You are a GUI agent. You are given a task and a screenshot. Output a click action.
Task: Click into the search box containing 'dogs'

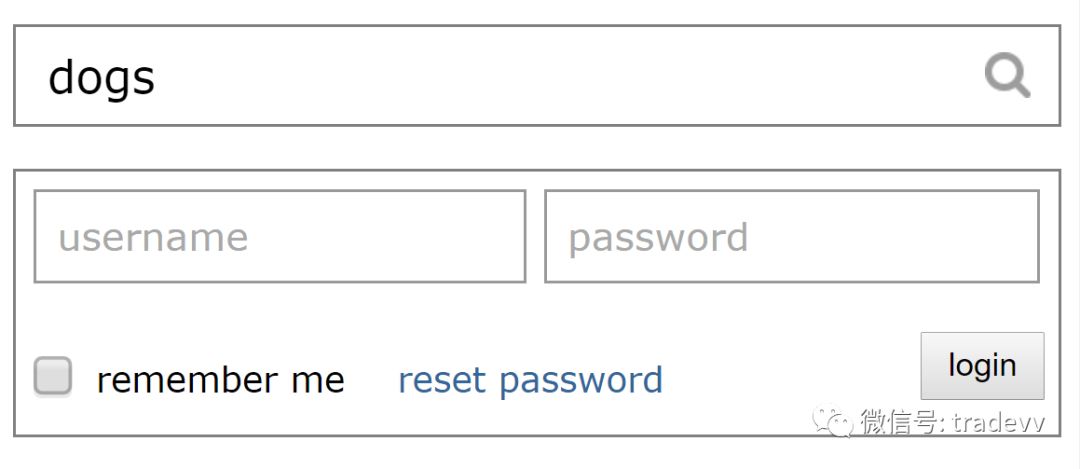(x=500, y=76)
